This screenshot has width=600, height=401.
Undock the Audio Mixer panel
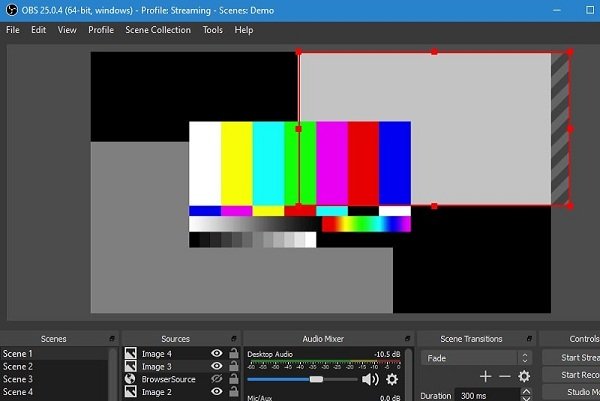pos(407,339)
